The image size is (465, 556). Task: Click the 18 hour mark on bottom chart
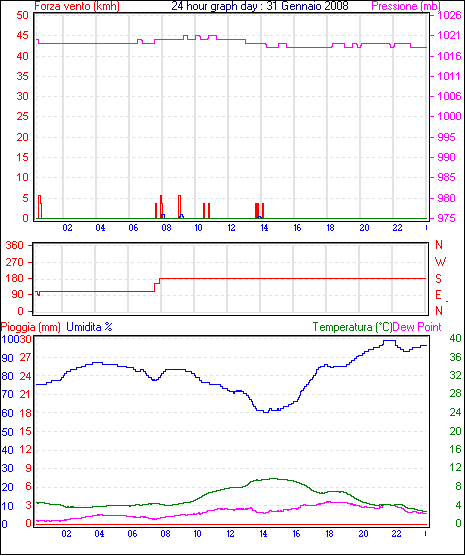[330, 533]
